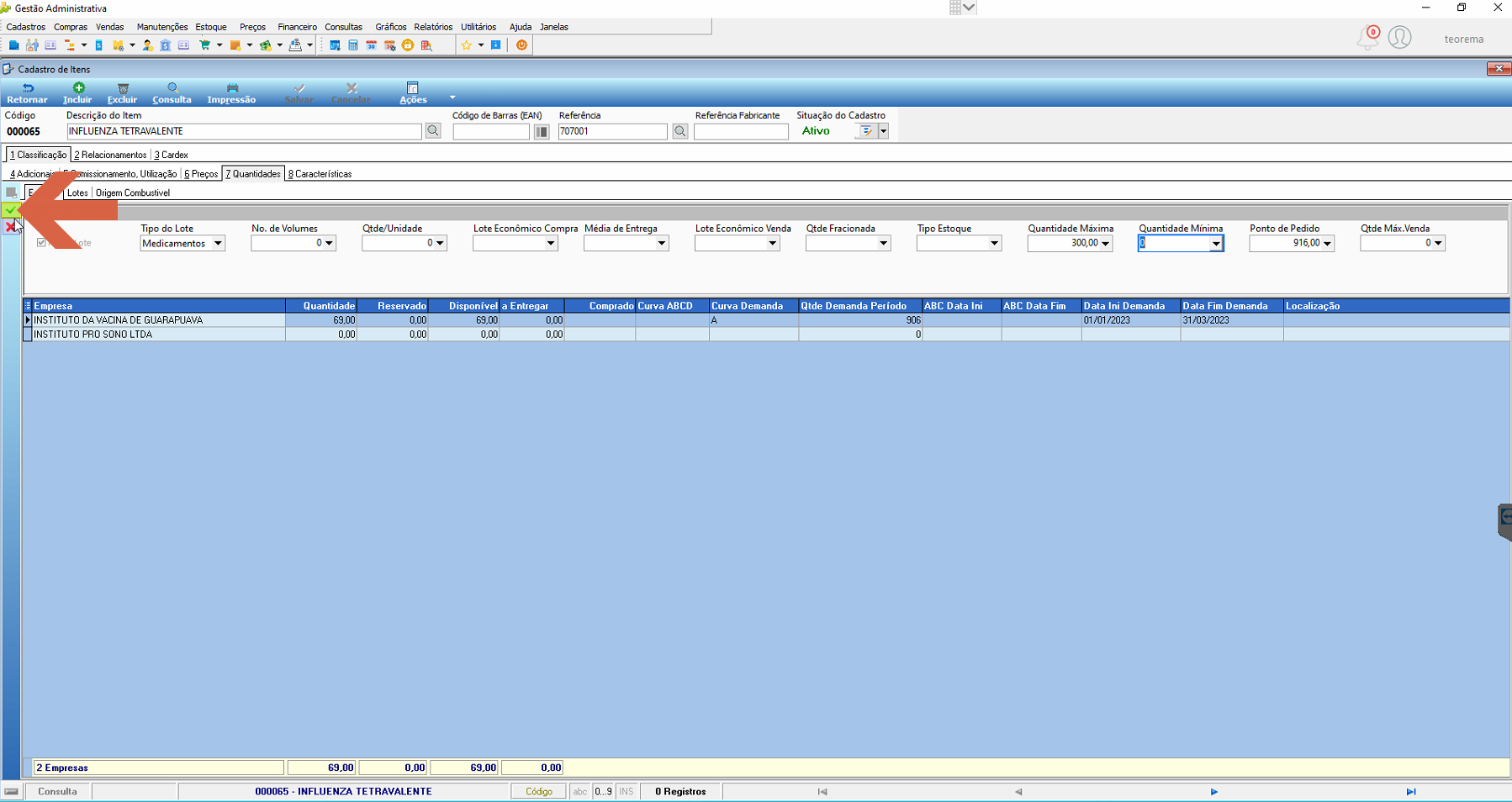Open the No. de Volumes dropdown

click(329, 243)
